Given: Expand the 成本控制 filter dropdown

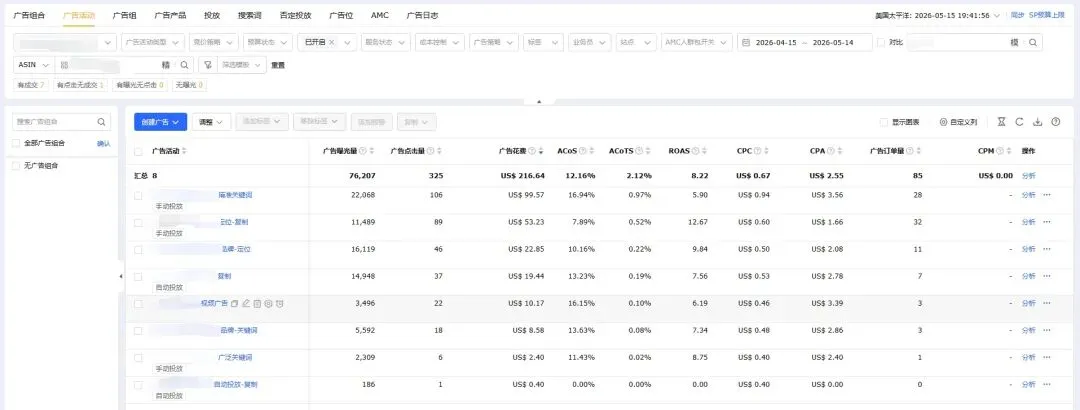Looking at the screenshot, I should click(x=440, y=42).
